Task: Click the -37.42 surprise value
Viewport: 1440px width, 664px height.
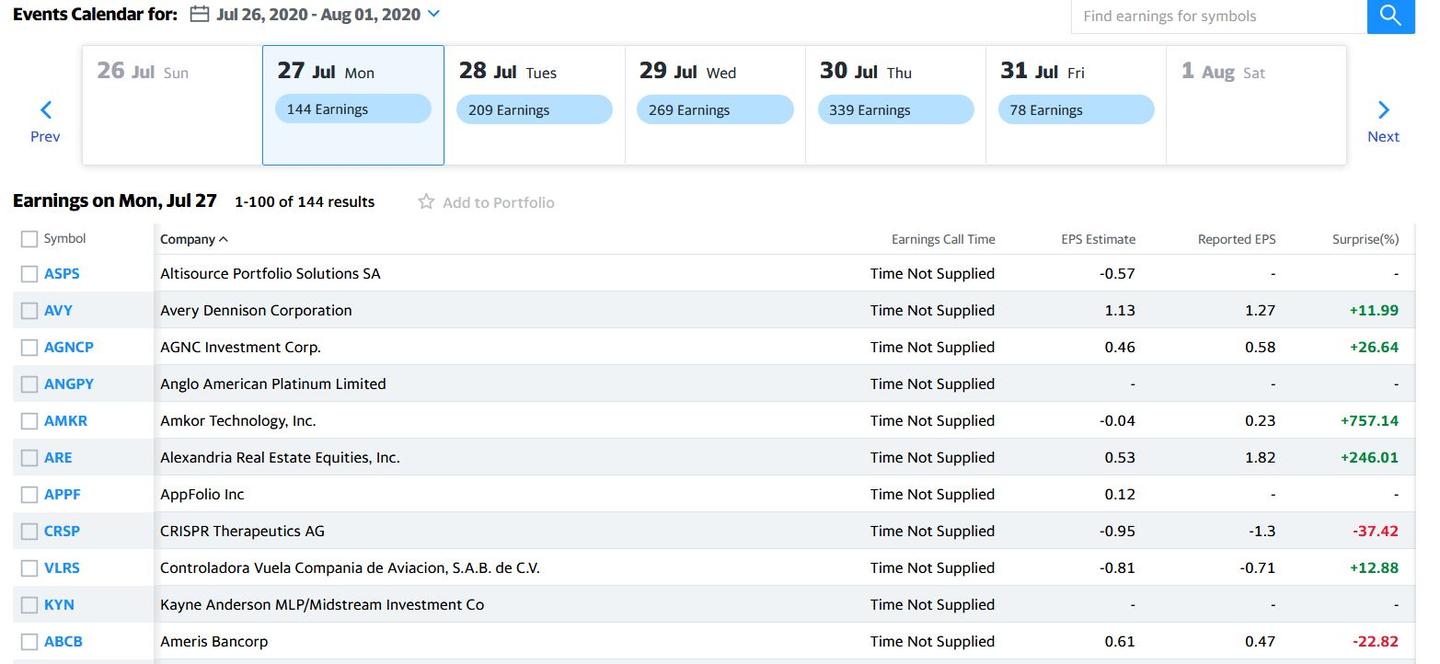Action: pos(1375,531)
